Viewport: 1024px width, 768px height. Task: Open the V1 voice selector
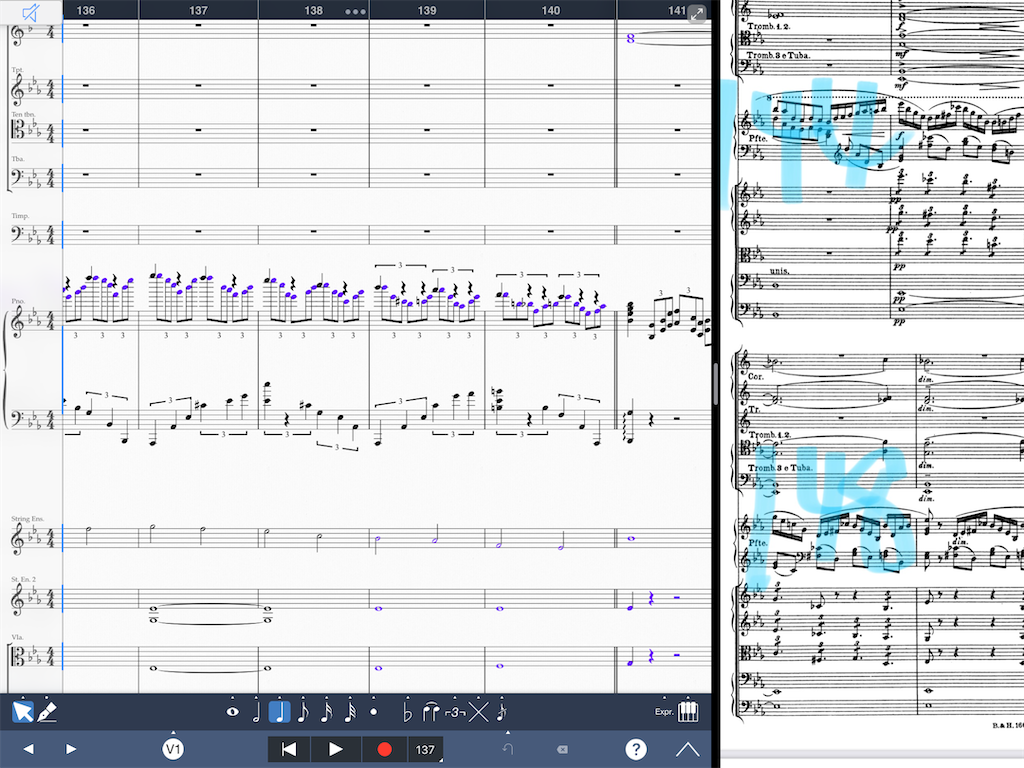(172, 749)
